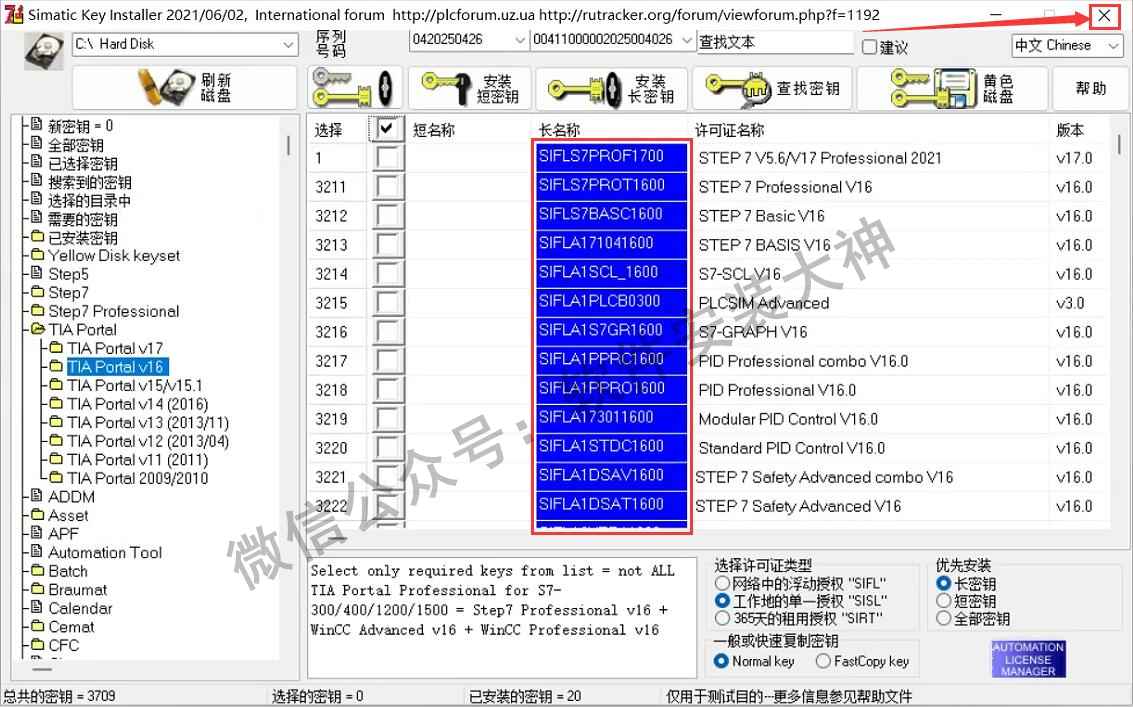Click the icon beside Automation Tool
Screen dimensions: 1133x707
[x=38, y=552]
